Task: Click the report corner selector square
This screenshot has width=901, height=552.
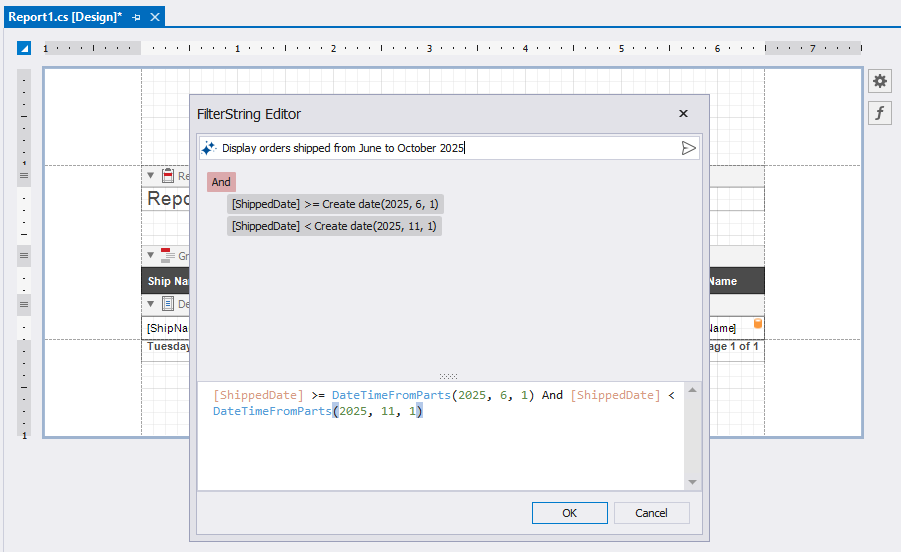Action: pyautogui.click(x=24, y=48)
